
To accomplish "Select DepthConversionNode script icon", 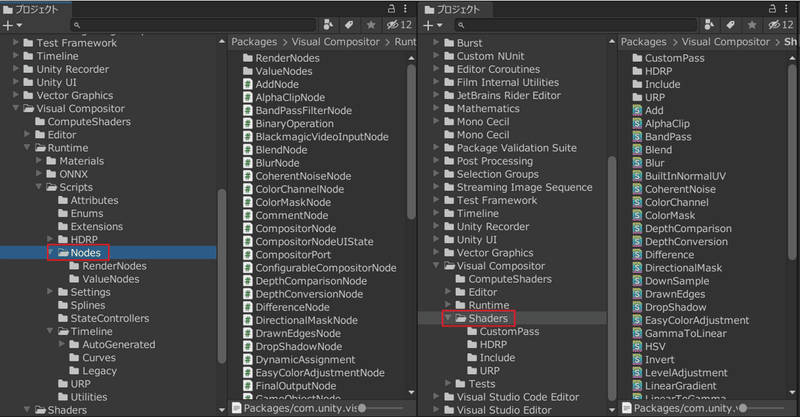I will tap(248, 294).
